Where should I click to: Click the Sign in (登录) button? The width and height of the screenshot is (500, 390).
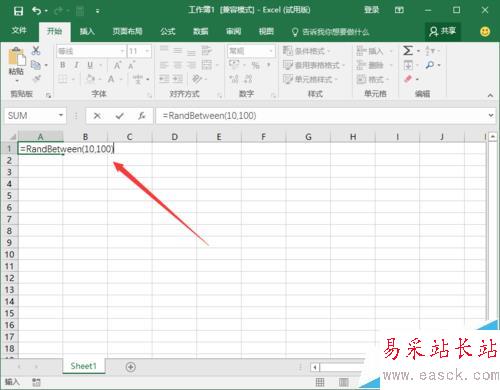point(371,10)
